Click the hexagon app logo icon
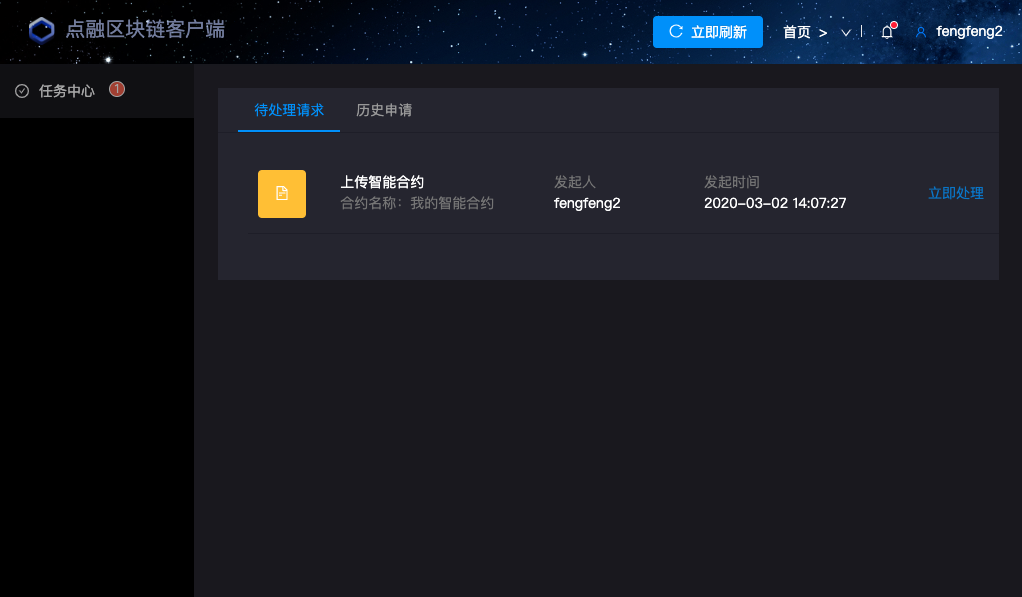This screenshot has height=597, width=1022. (x=42, y=29)
